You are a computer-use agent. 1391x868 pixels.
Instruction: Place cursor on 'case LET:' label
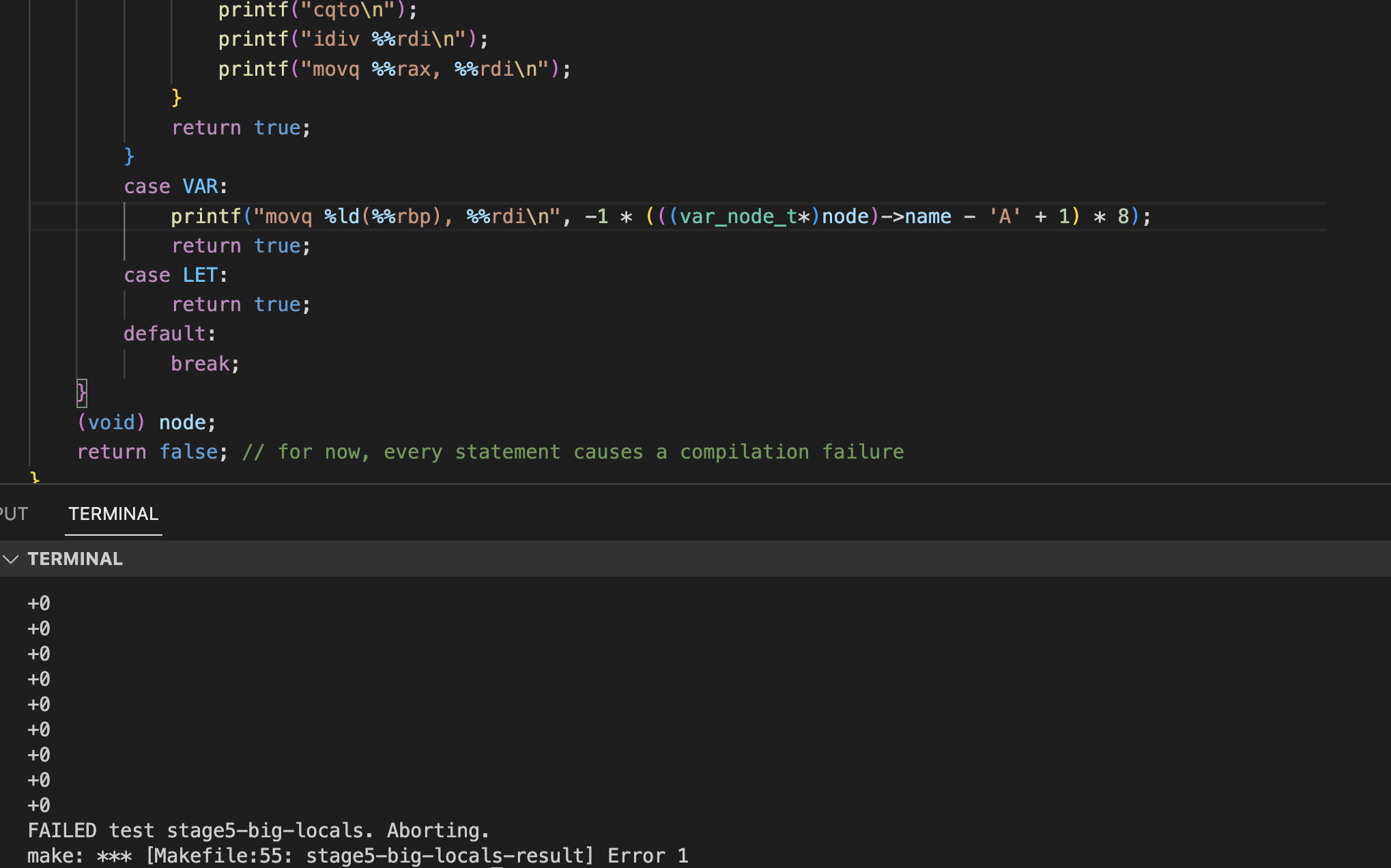(x=175, y=275)
